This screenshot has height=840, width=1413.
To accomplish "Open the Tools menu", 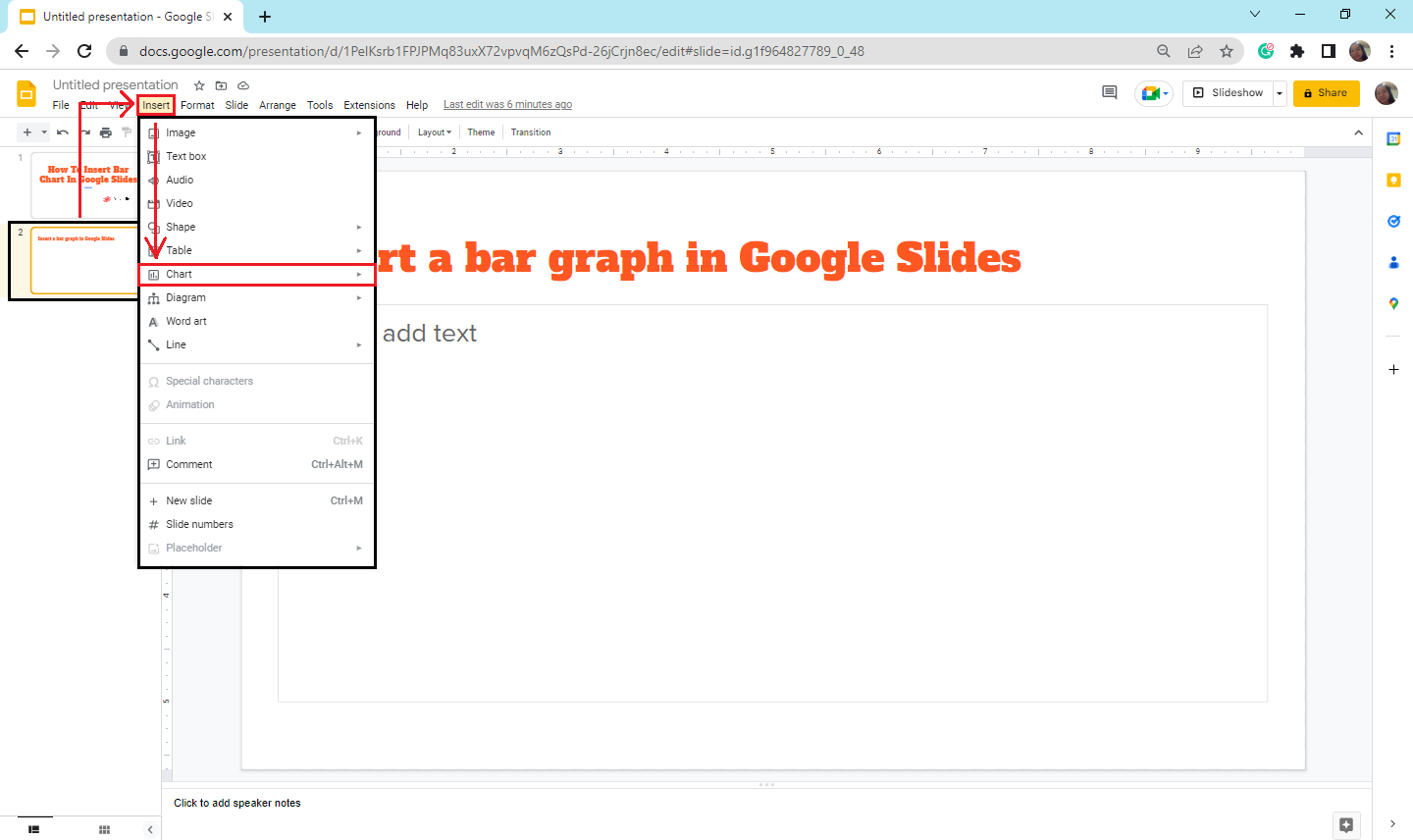I will pyautogui.click(x=320, y=105).
